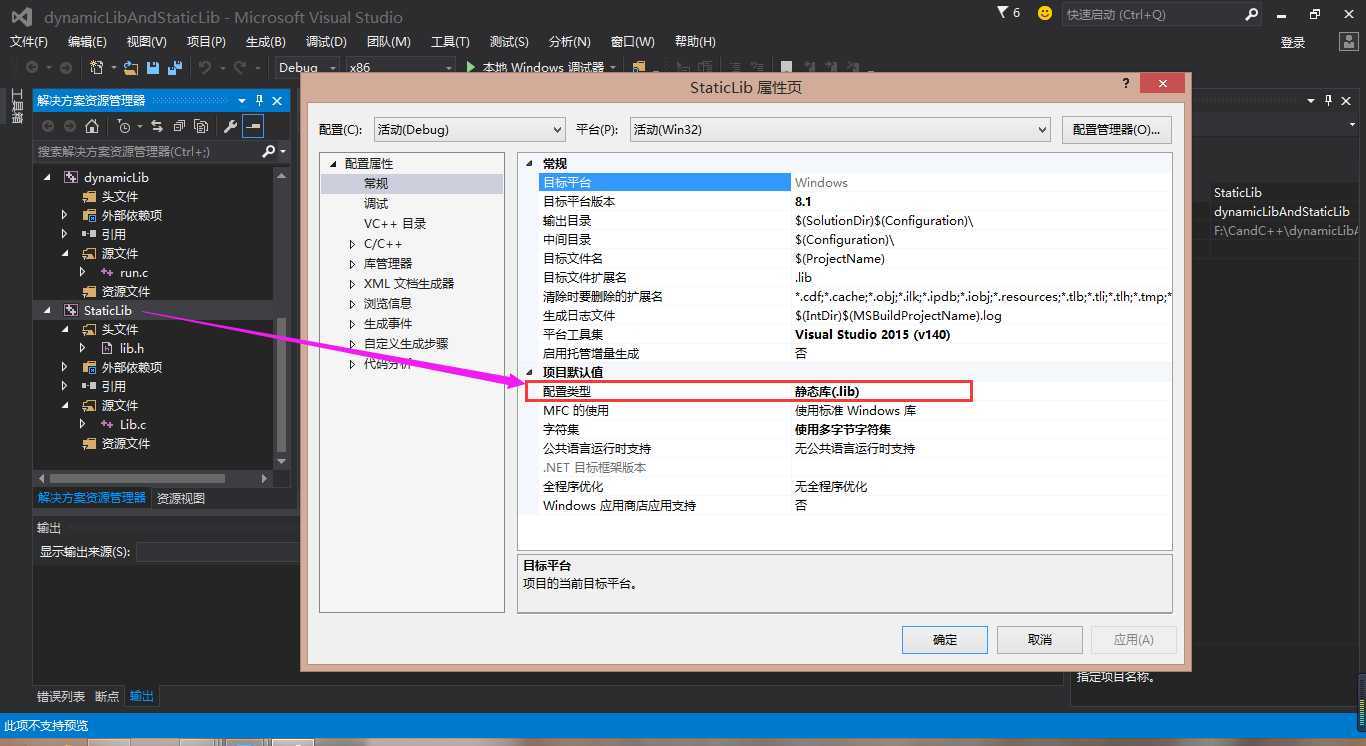This screenshot has width=1366, height=746.
Task: Toggle Preview Selected Items in Solution Explorer
Action: (253, 126)
